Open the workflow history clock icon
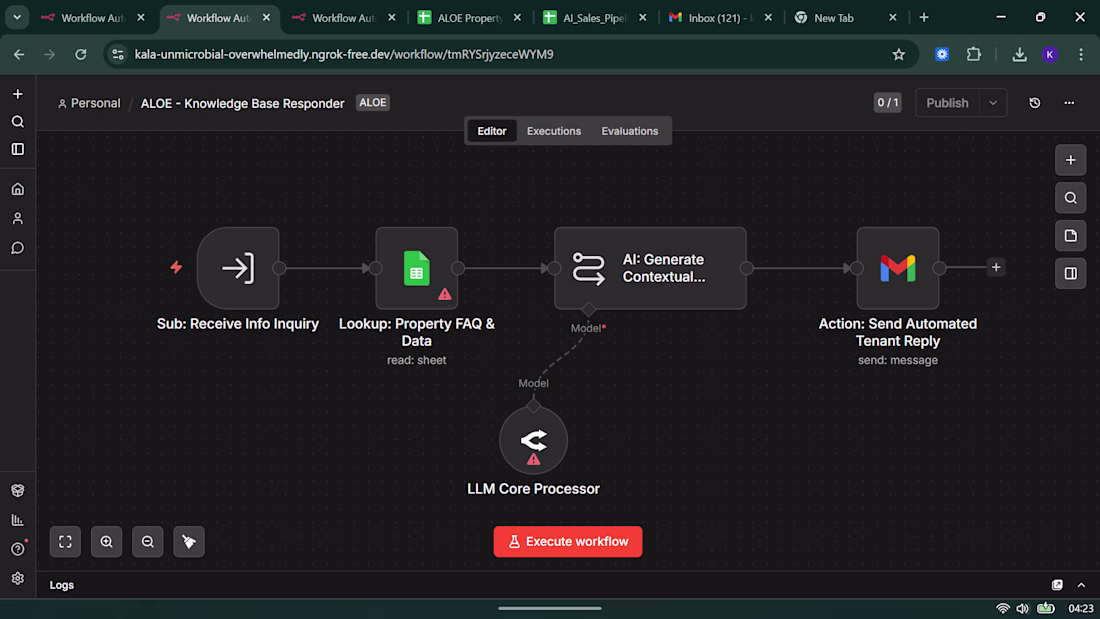Image resolution: width=1100 pixels, height=619 pixels. pyautogui.click(x=1035, y=102)
